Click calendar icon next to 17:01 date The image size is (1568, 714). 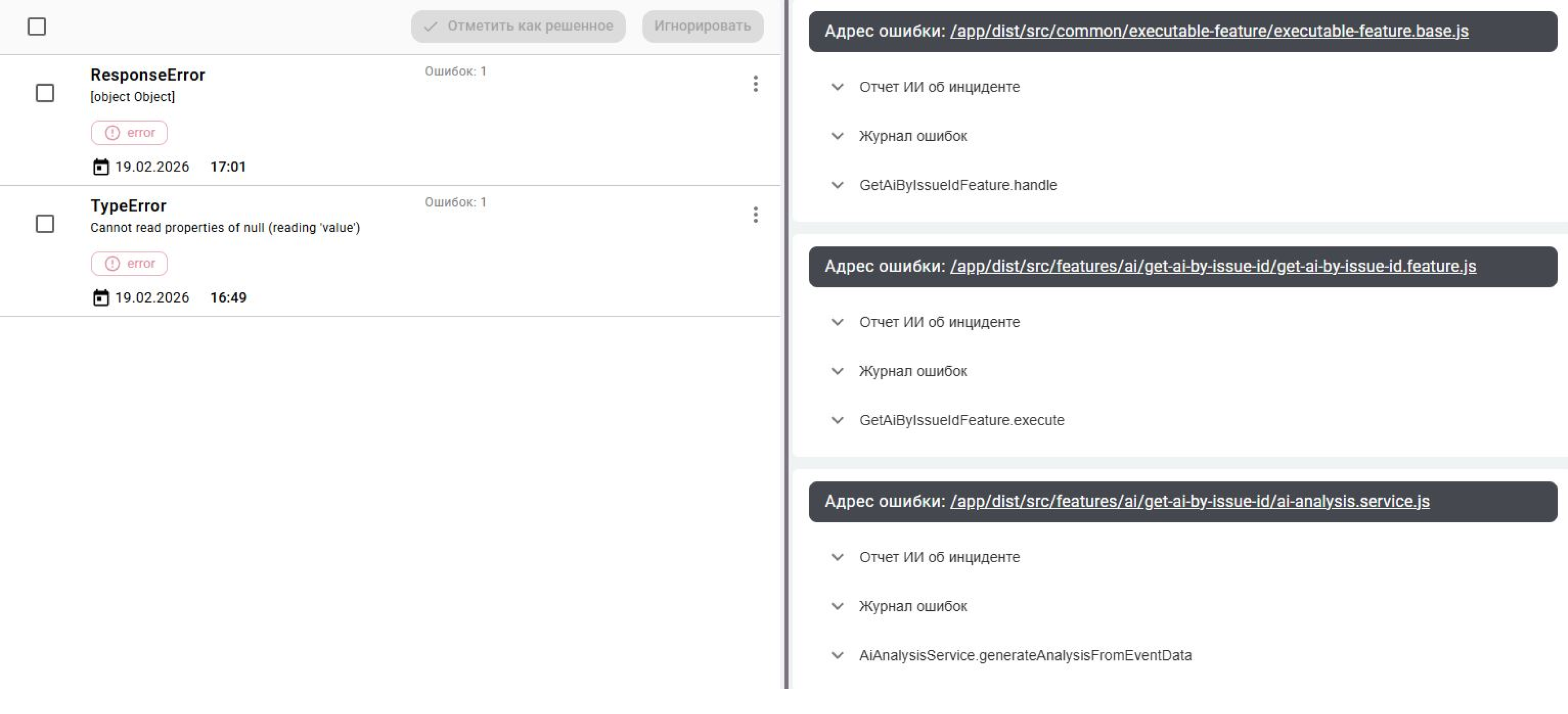pyautogui.click(x=101, y=167)
